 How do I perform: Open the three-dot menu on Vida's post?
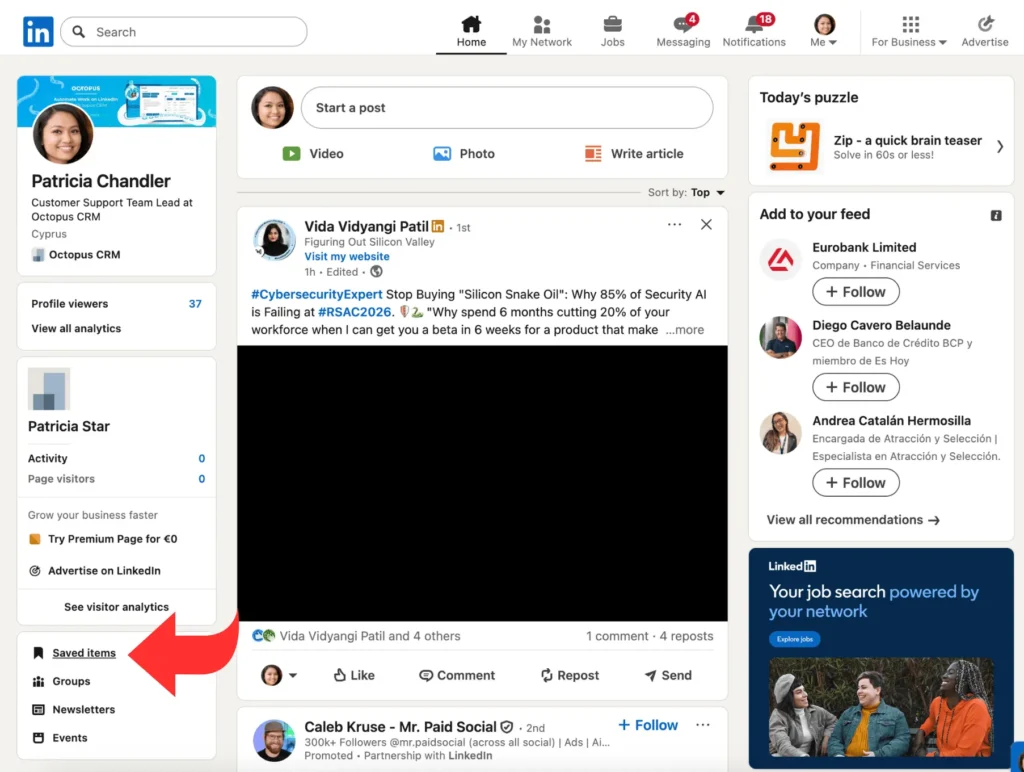point(675,225)
